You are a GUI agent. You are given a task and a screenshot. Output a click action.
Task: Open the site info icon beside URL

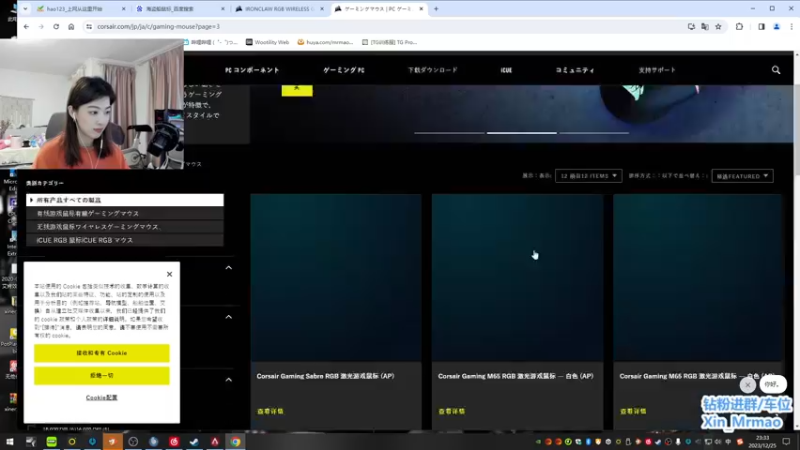(89, 27)
